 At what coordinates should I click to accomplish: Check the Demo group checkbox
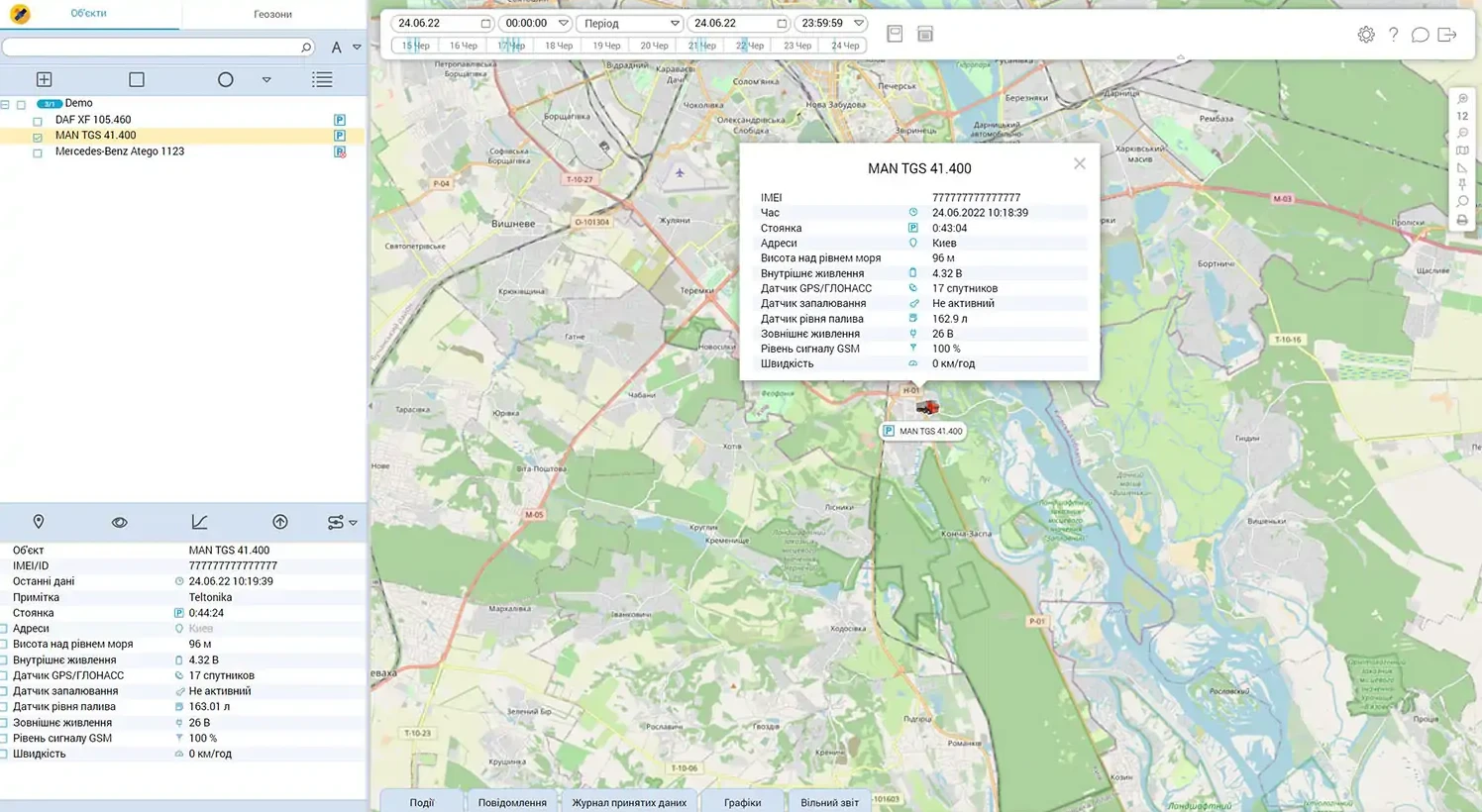click(21, 104)
